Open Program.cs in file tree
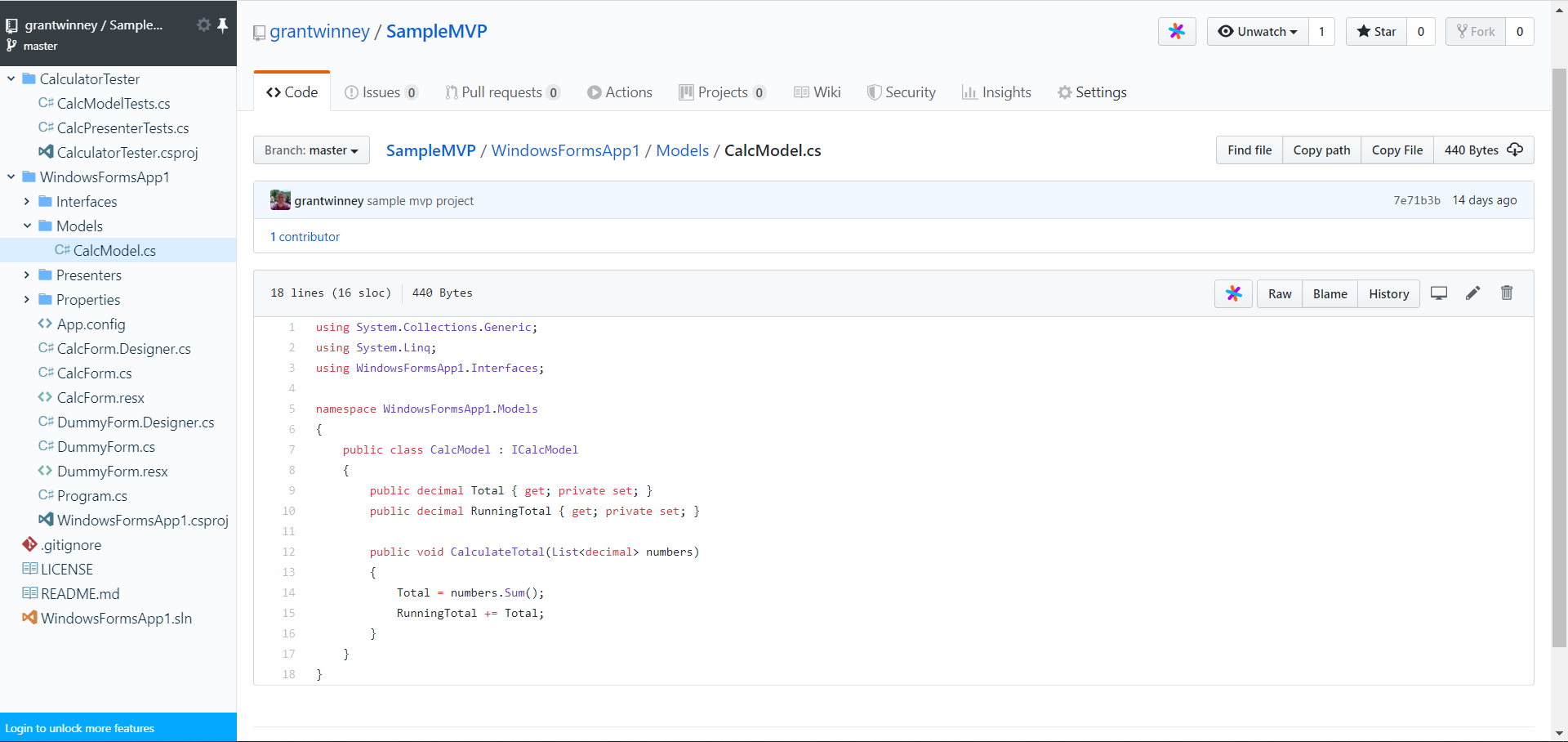Screen dimensions: 1568x742 tap(91, 496)
